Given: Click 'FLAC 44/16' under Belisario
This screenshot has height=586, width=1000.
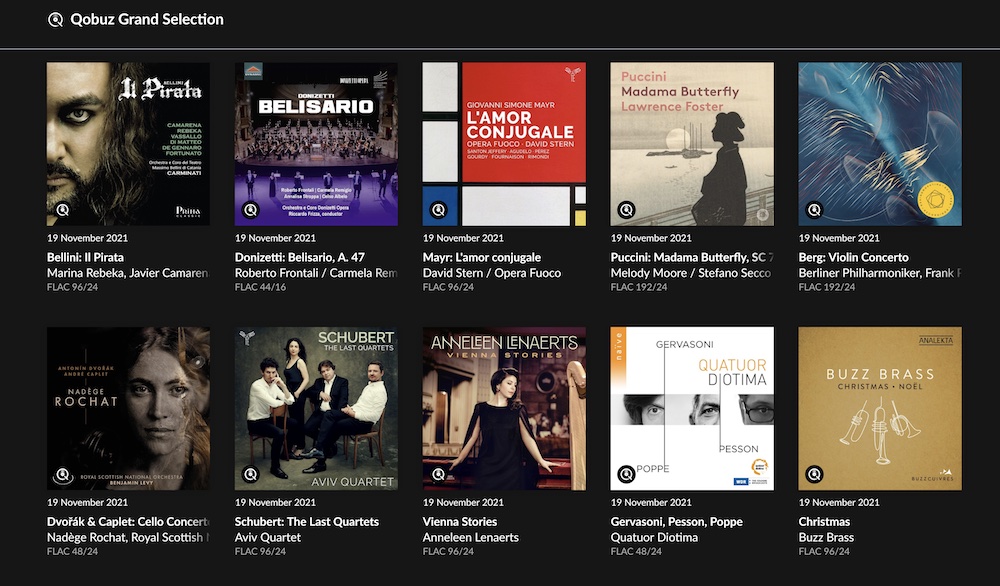Looking at the screenshot, I should click(260, 288).
